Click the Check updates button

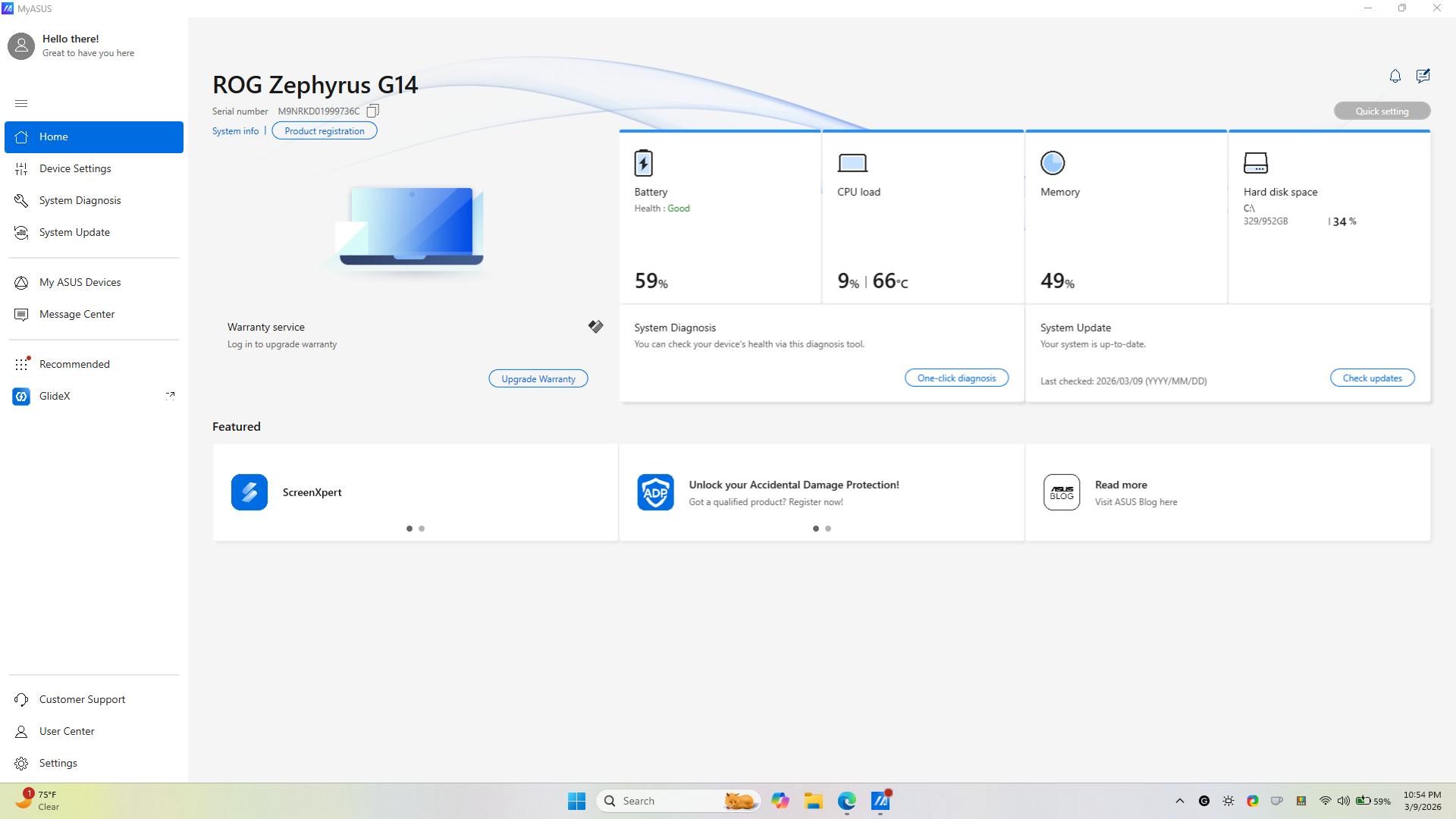pyautogui.click(x=1372, y=378)
